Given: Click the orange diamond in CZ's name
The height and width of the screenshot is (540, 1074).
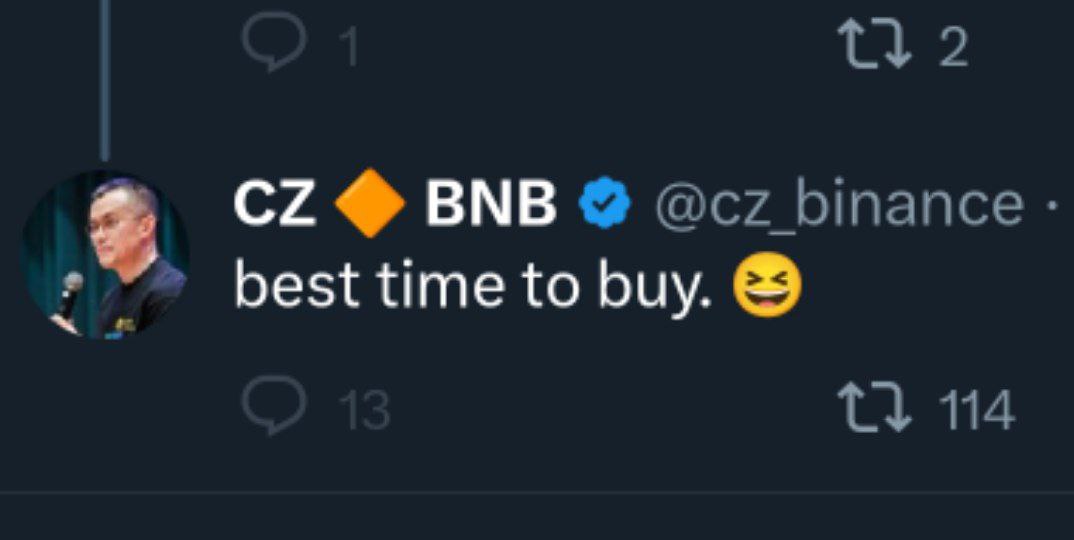Looking at the screenshot, I should [370, 205].
